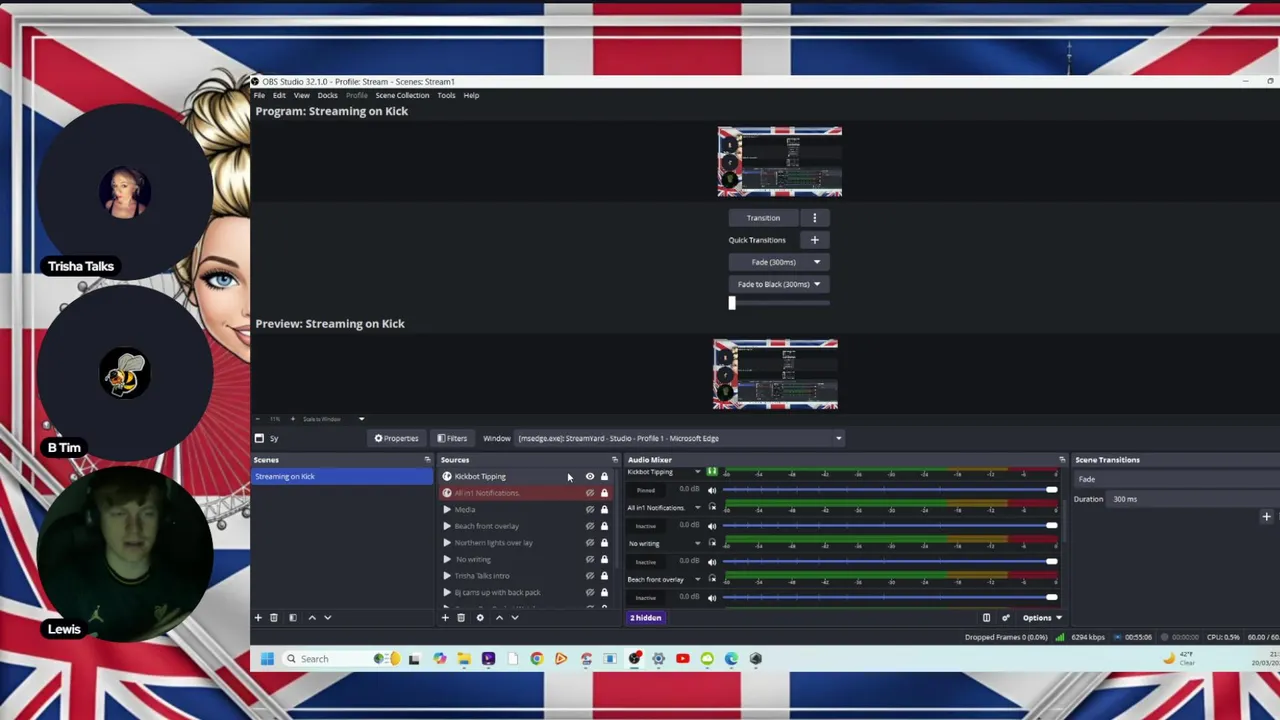The width and height of the screenshot is (1280, 720).
Task: Remove selected source using Sources trash icon
Action: point(461,618)
